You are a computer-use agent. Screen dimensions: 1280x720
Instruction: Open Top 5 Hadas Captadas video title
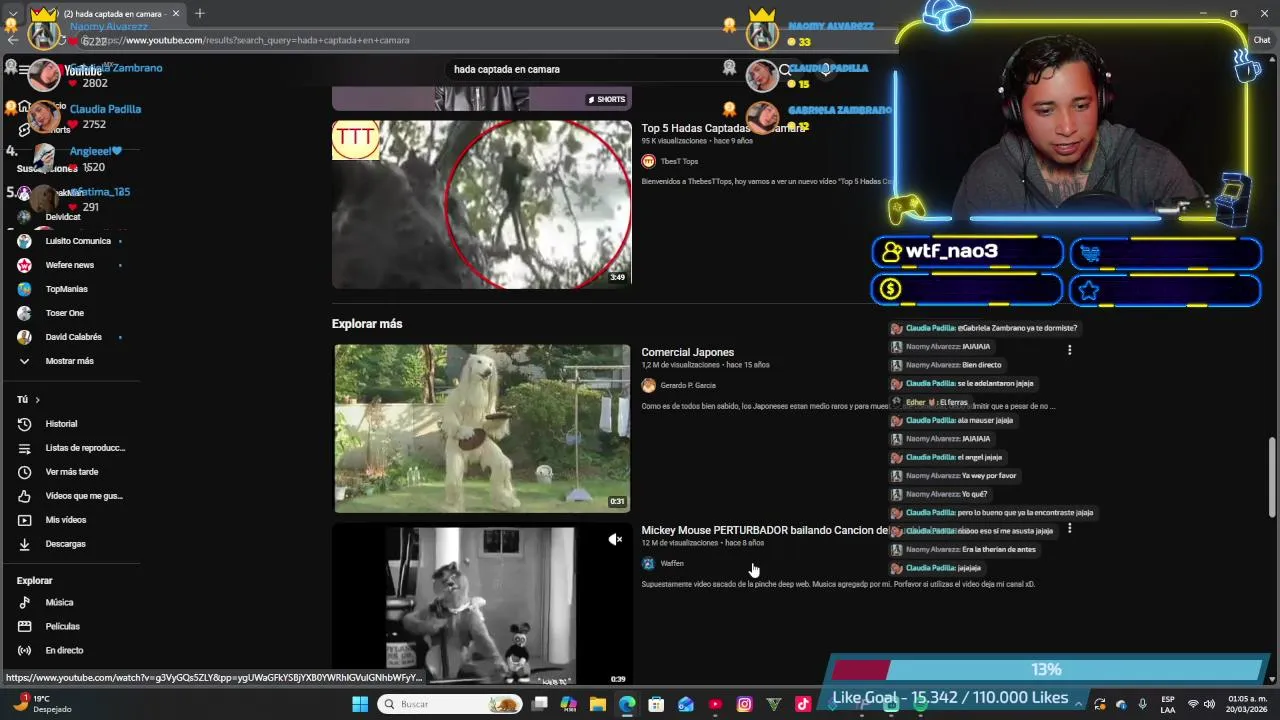click(x=722, y=128)
